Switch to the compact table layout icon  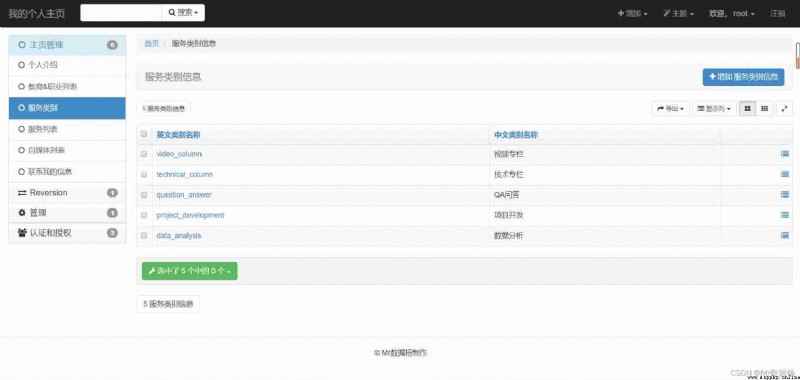tap(764, 109)
